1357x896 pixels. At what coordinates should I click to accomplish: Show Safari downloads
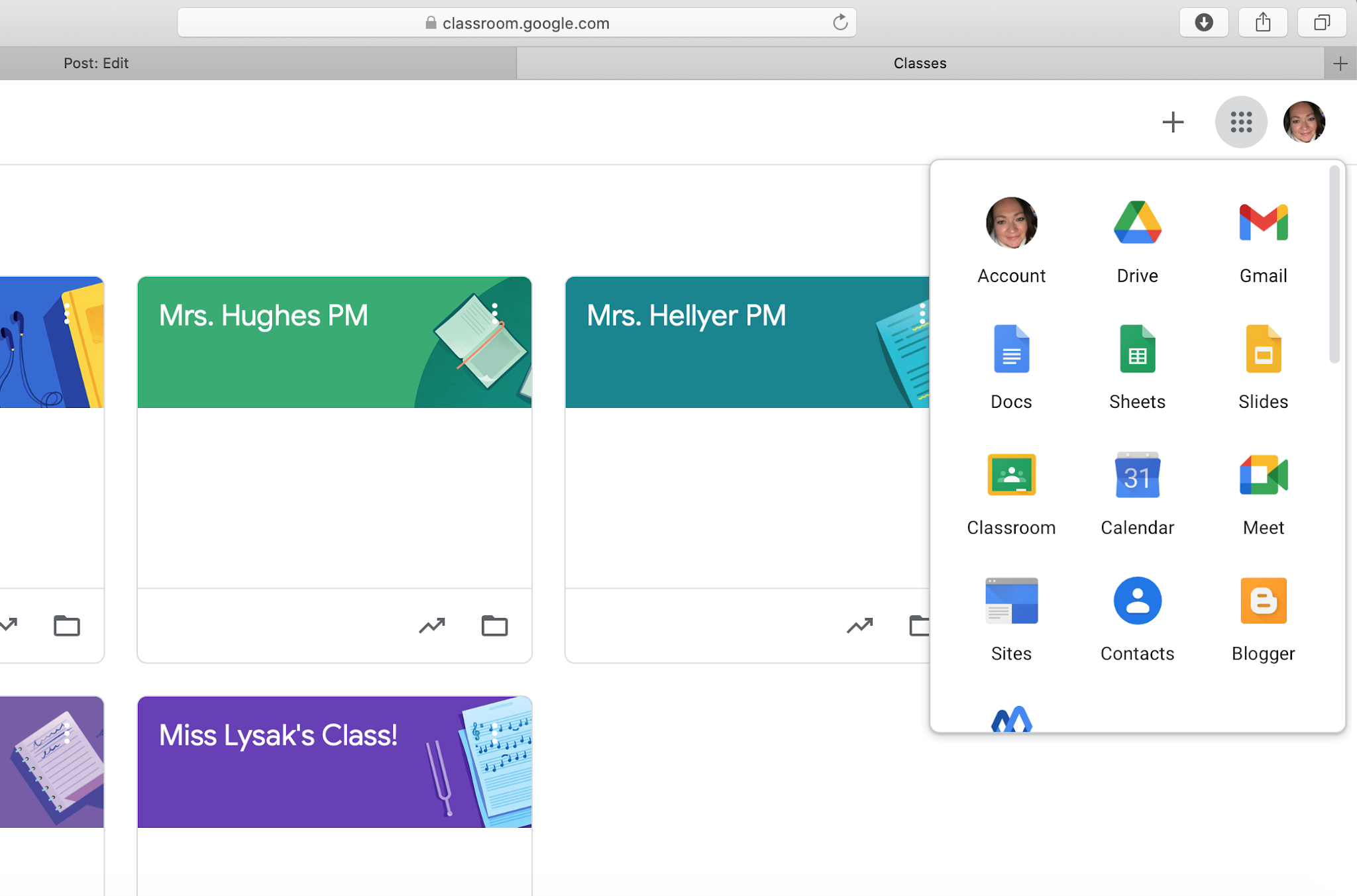pyautogui.click(x=1204, y=23)
